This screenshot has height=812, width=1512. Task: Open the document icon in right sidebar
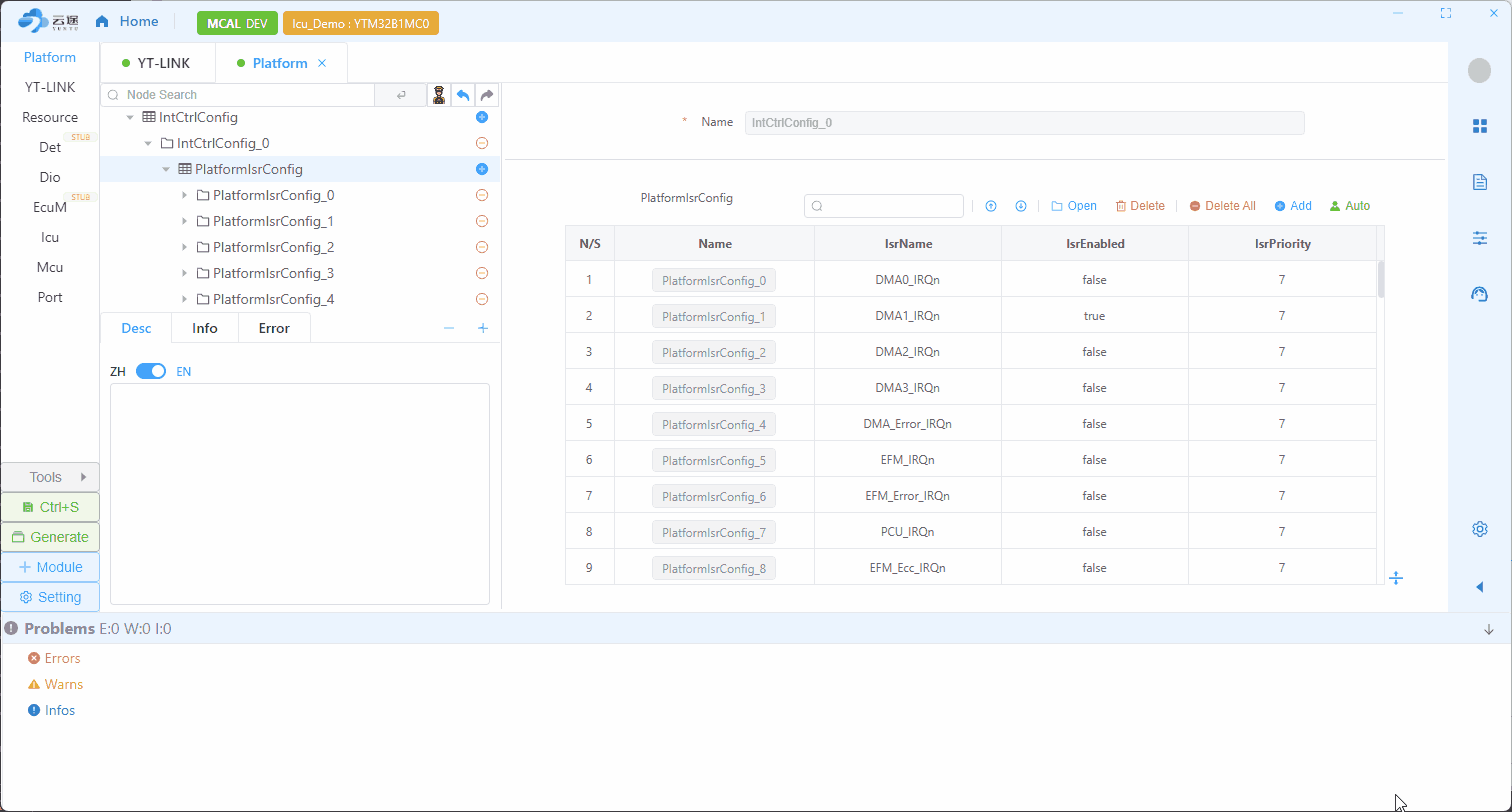pyautogui.click(x=1480, y=182)
